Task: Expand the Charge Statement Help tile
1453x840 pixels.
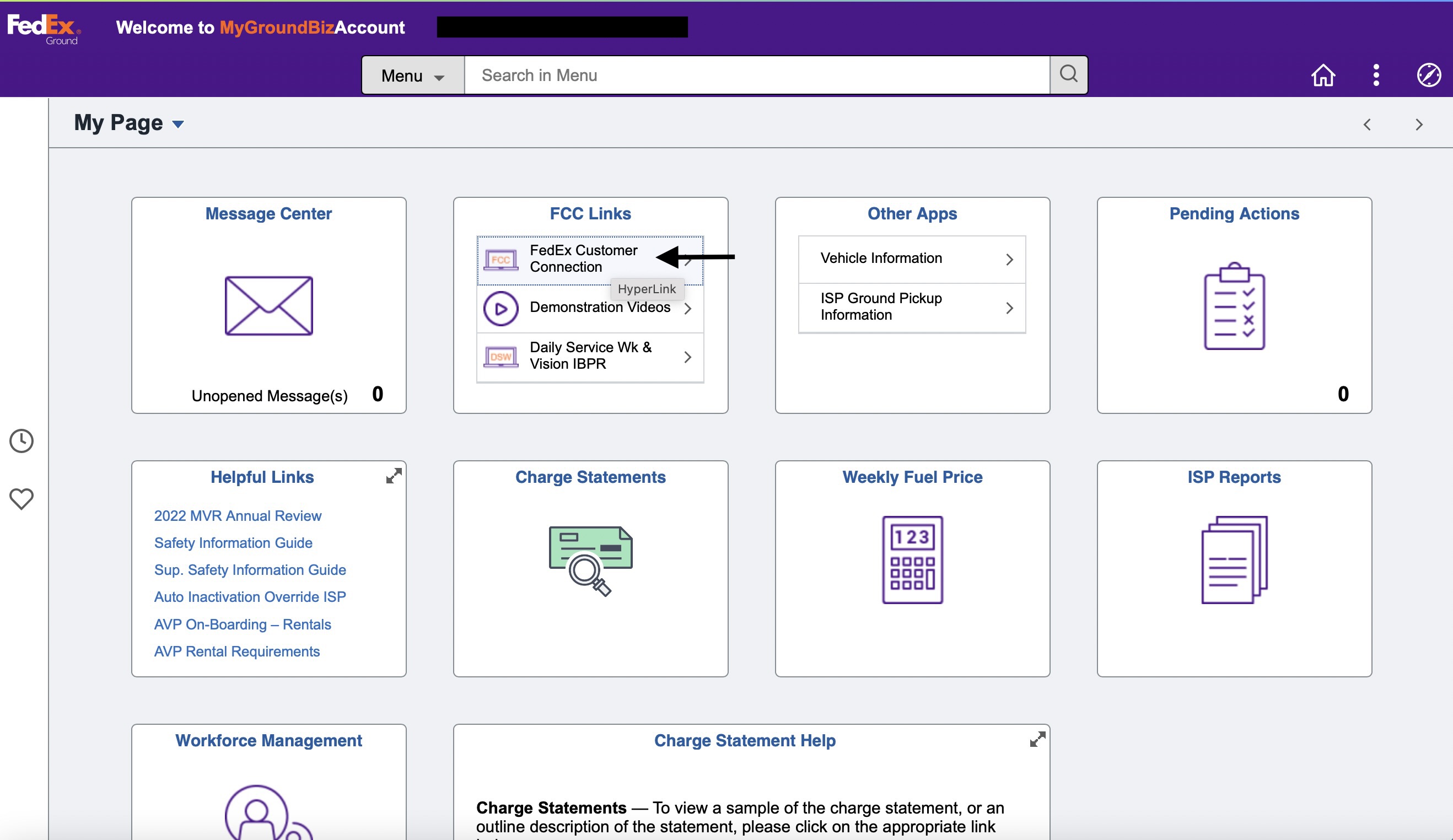Action: [1037, 739]
